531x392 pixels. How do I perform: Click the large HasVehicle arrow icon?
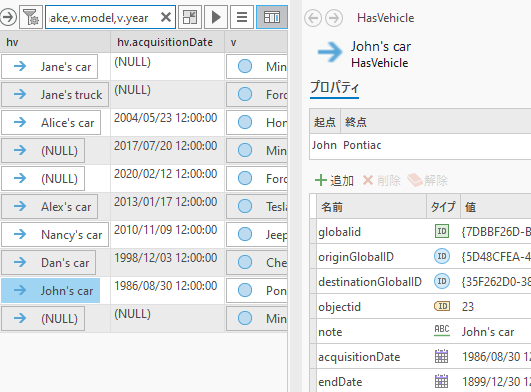pyautogui.click(x=330, y=52)
